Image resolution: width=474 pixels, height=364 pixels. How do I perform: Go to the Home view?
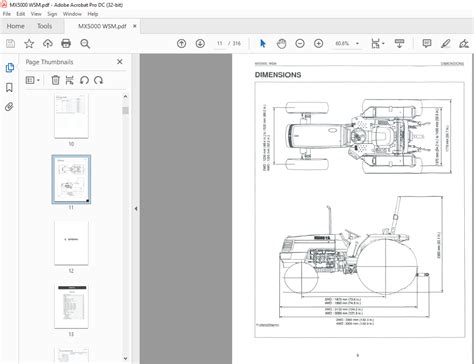pos(15,26)
